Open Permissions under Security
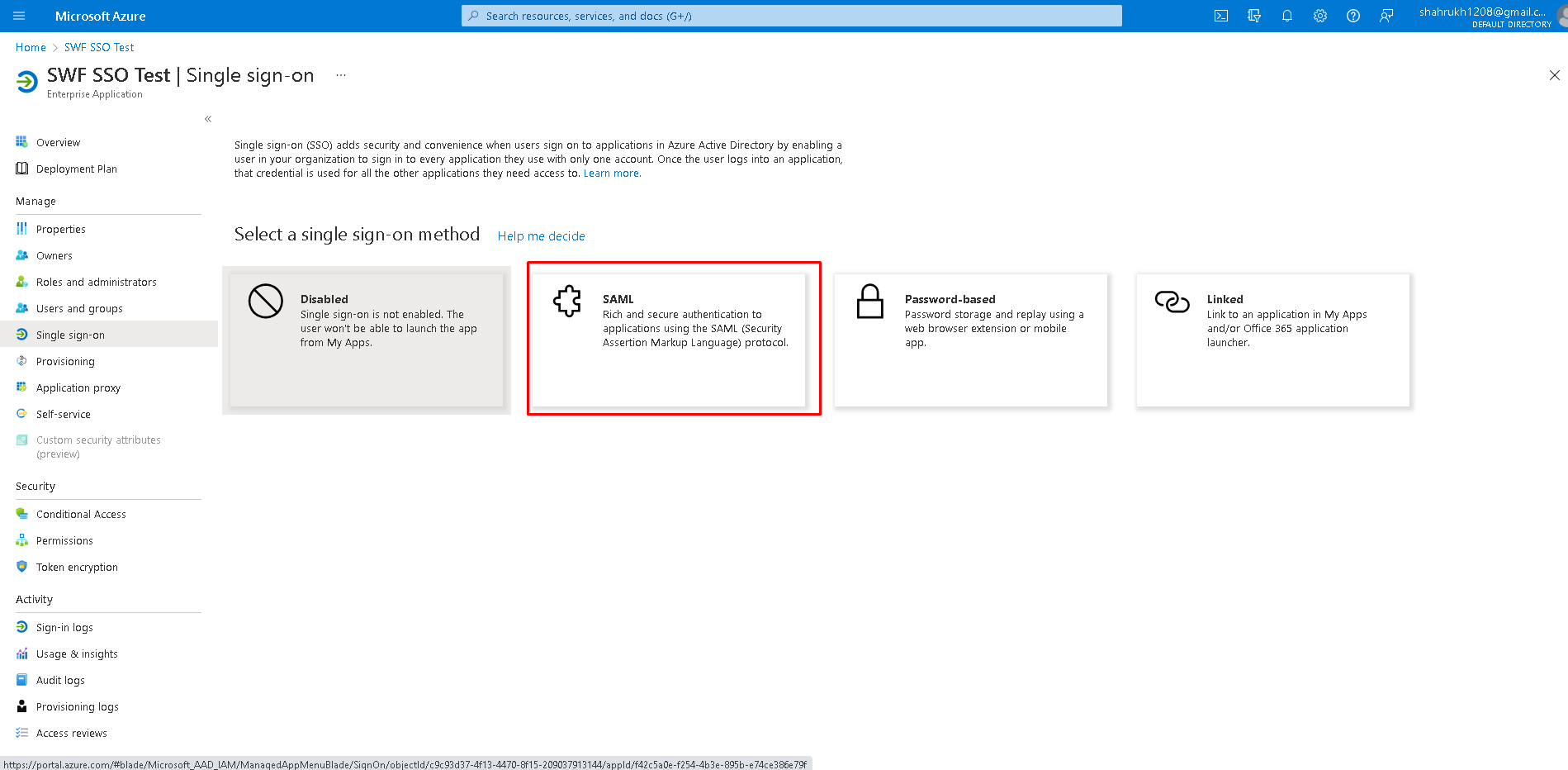The height and width of the screenshot is (770, 1568). coord(109,540)
